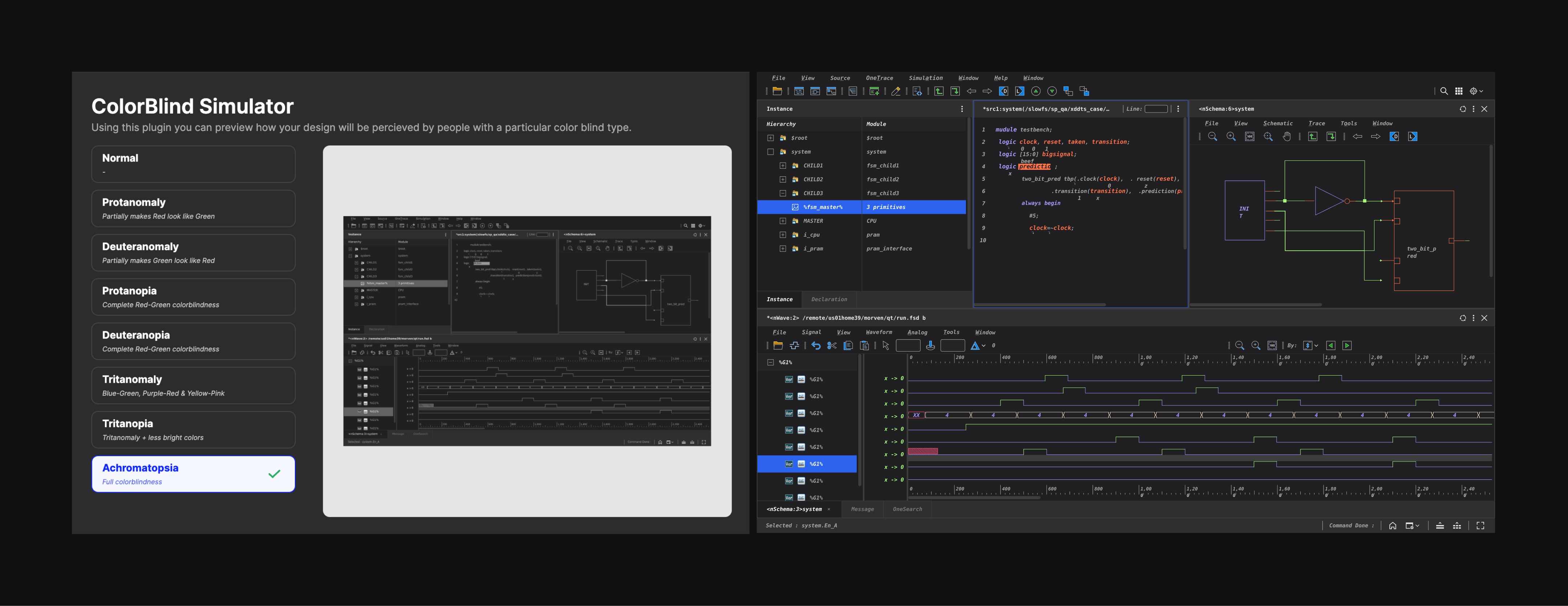This screenshot has height=606, width=1568.
Task: Select the hand pan tool in schematic toolbar
Action: click(1286, 137)
